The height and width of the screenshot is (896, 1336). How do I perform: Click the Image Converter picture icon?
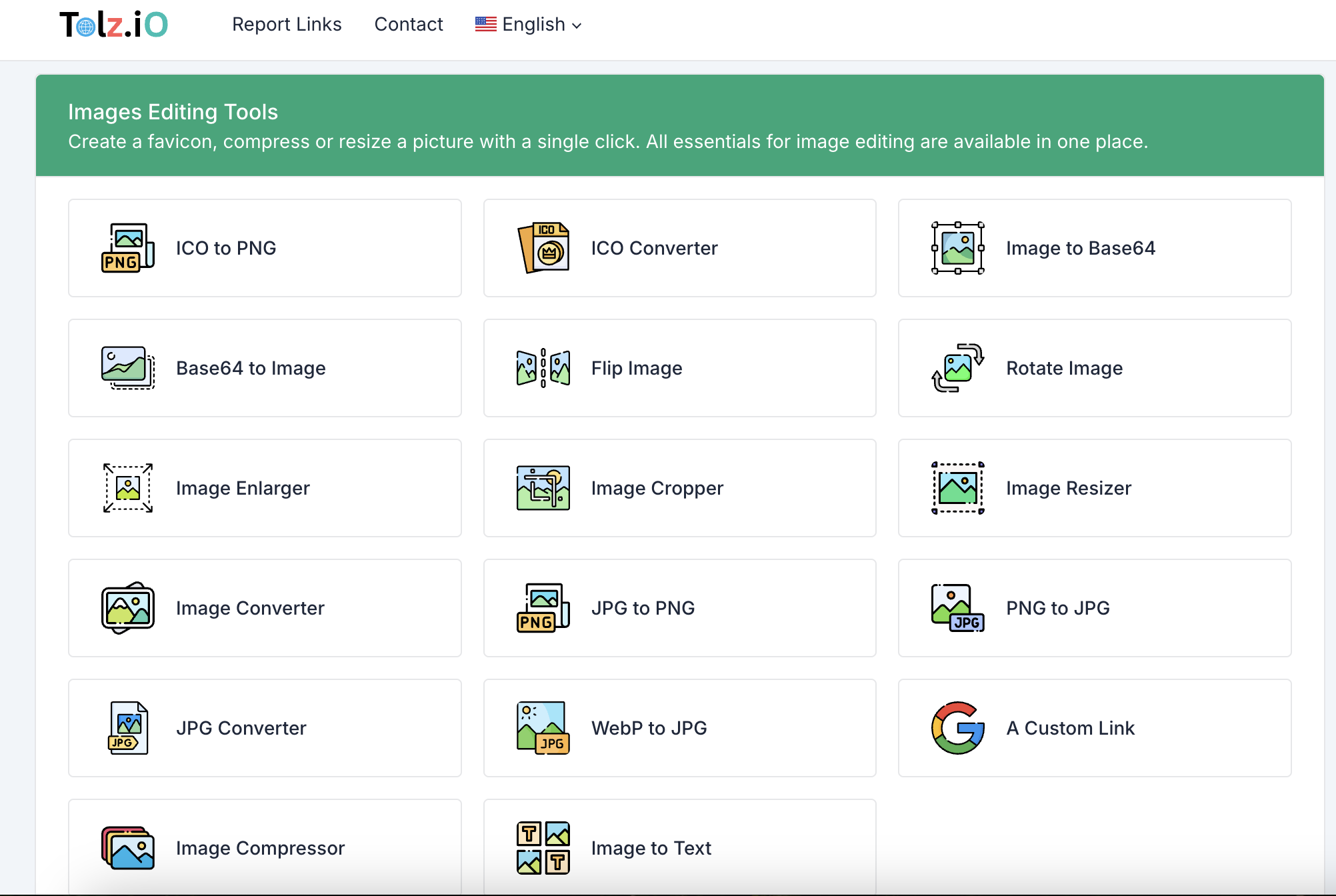tap(128, 608)
